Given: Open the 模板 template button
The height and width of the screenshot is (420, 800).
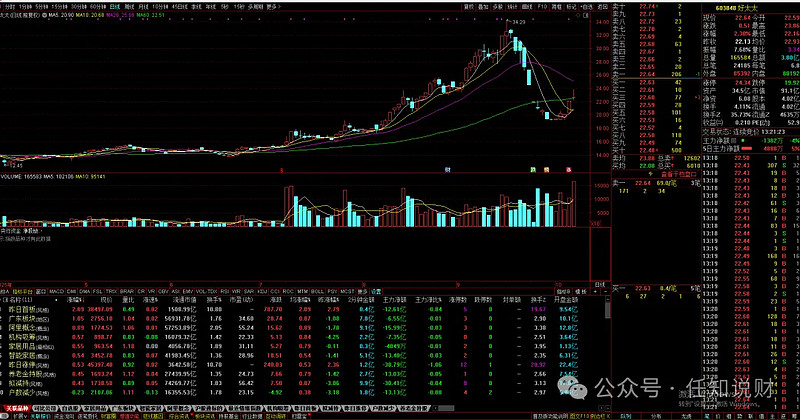Looking at the screenshot, I should (581, 291).
